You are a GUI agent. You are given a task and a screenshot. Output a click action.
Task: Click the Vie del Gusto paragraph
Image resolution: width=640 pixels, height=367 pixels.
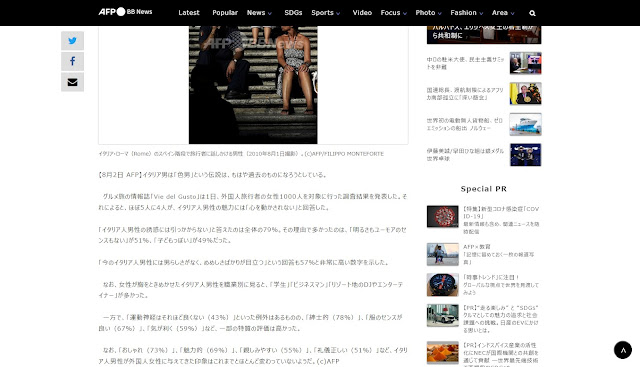coord(253,202)
